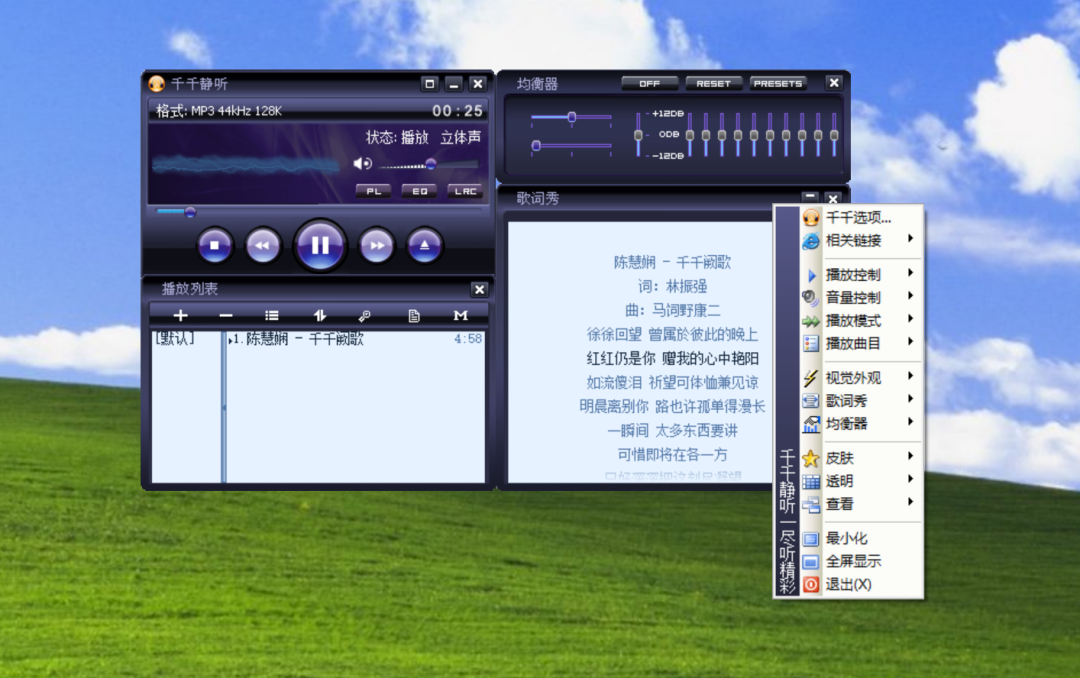Click the playlist sort icon
1080x678 pixels.
(x=318, y=315)
